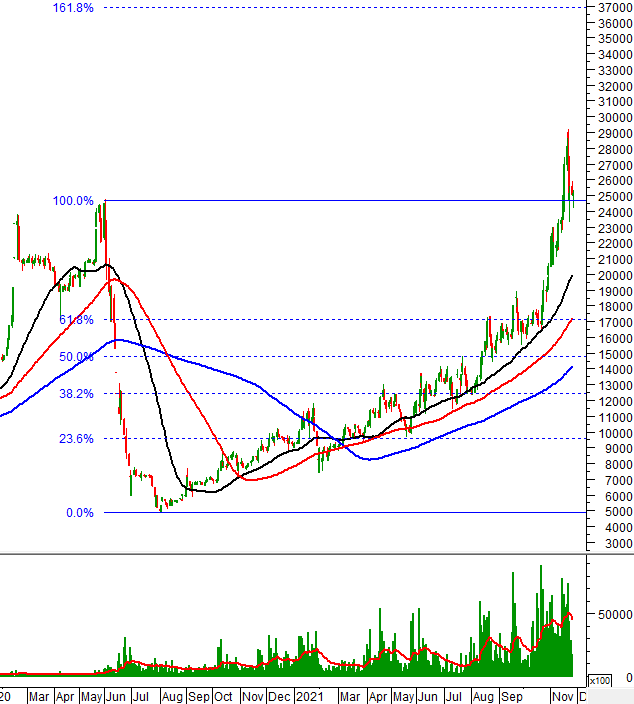This screenshot has width=634, height=704.
Task: Click the 161.8% Fibonacci level label
Action: pyautogui.click(x=74, y=7)
